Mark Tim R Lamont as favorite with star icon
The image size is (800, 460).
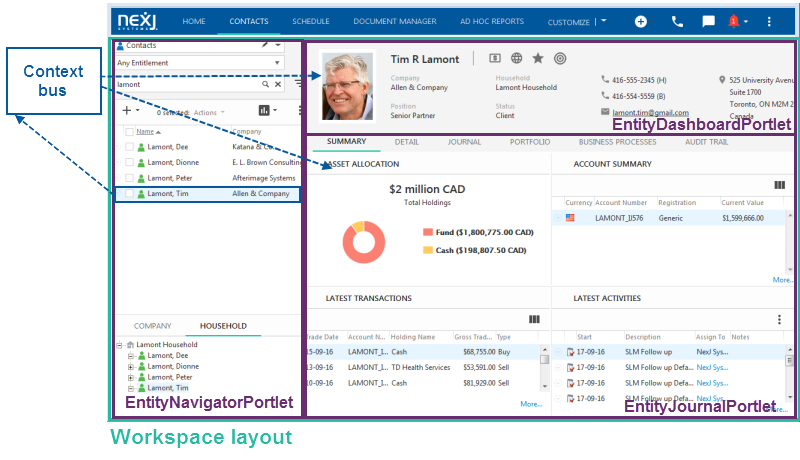[538, 58]
